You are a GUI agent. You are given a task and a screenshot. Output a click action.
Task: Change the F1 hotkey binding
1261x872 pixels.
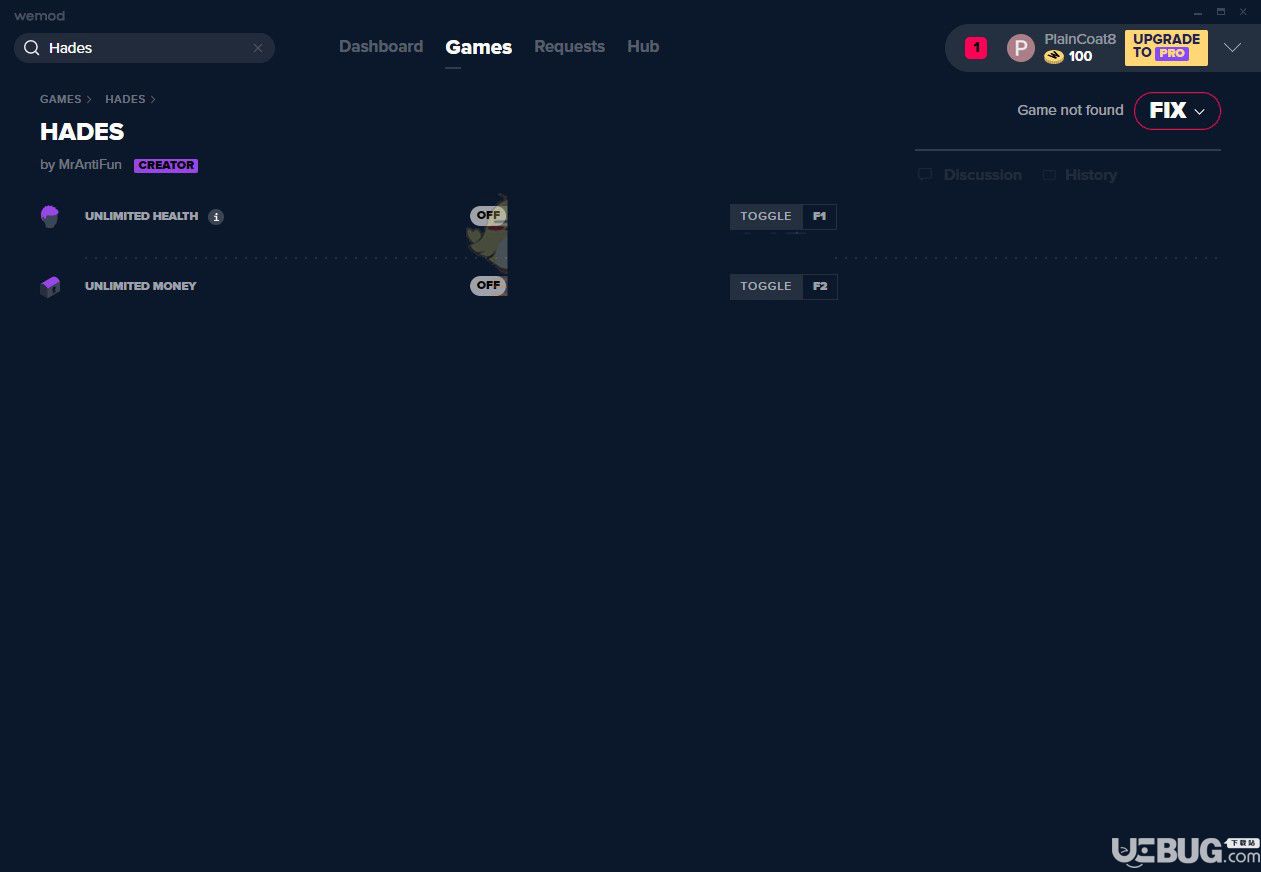[819, 216]
